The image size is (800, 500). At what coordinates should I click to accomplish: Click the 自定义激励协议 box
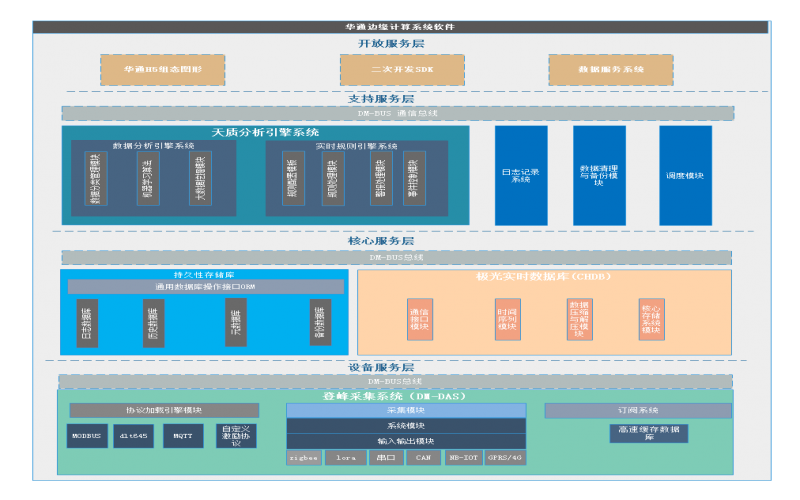tap(236, 436)
